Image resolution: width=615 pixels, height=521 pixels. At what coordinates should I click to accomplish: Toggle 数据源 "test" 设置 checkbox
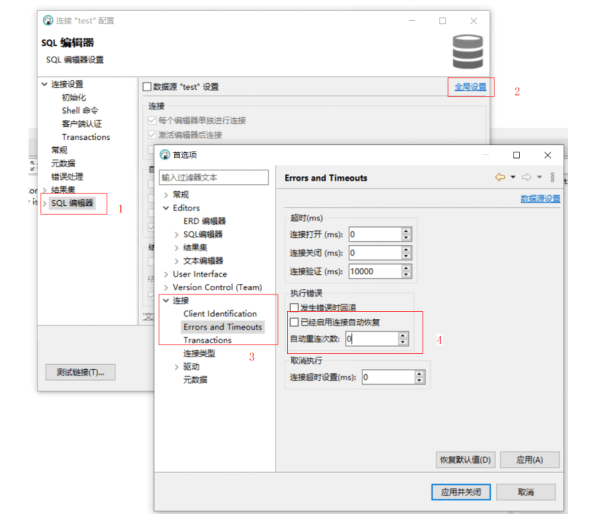[147, 87]
